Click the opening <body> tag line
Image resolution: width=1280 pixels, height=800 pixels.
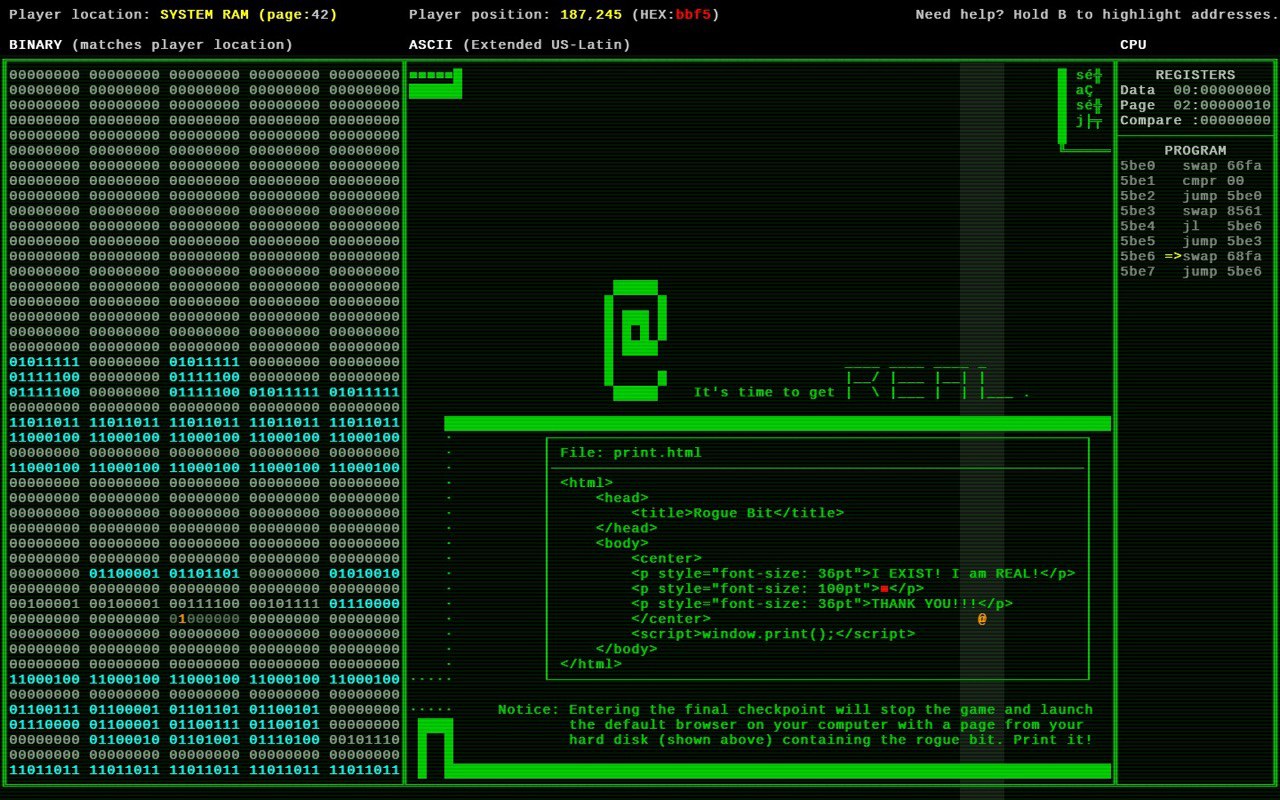click(622, 543)
